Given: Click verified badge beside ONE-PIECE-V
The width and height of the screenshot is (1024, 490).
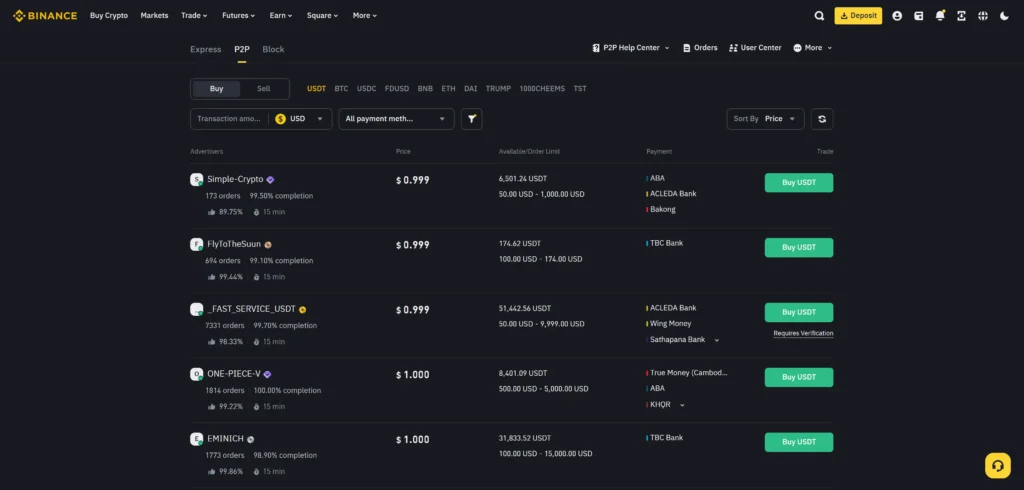Looking at the screenshot, I should pyautogui.click(x=267, y=374).
